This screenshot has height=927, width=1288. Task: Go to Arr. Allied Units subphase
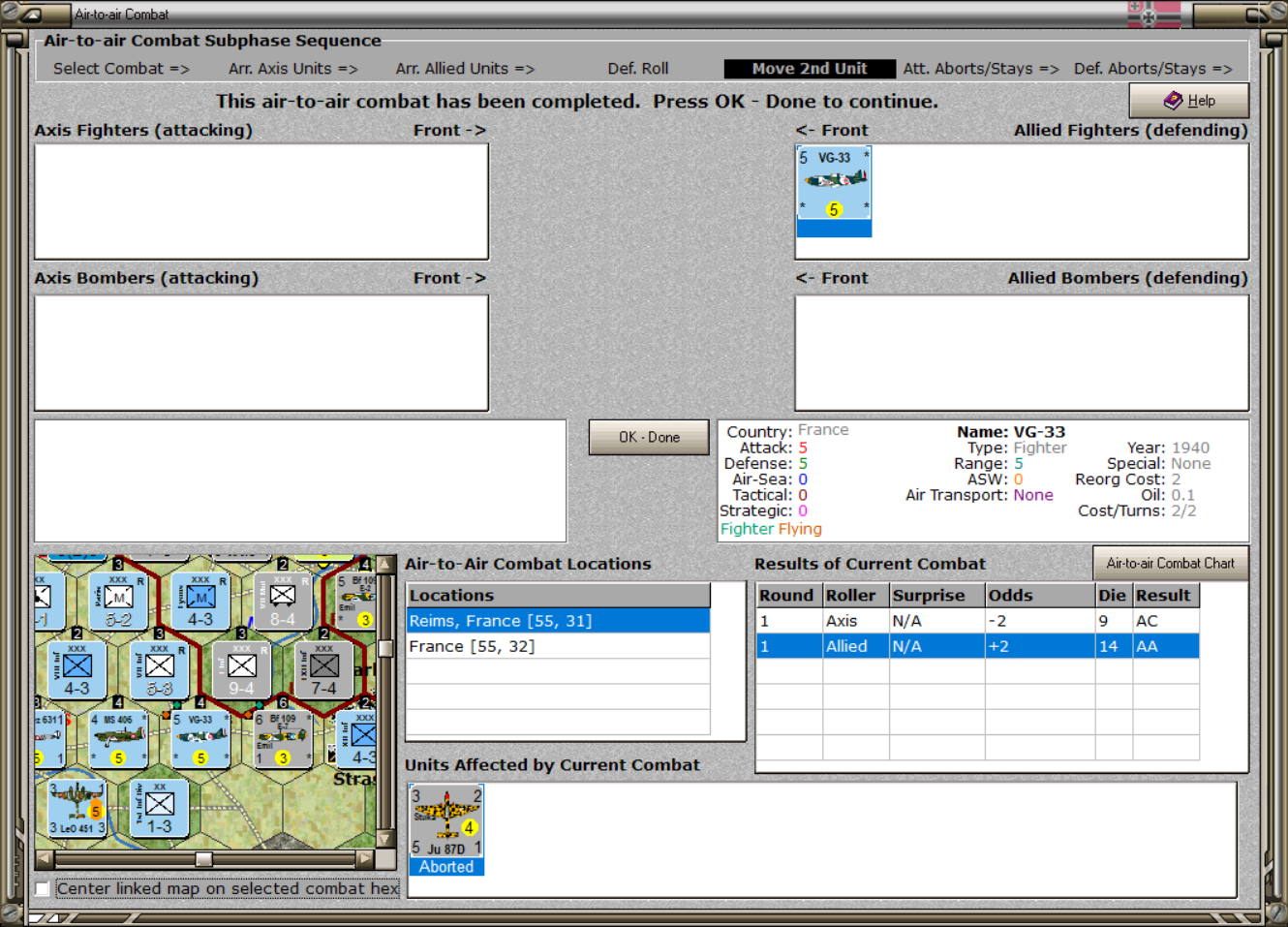465,69
